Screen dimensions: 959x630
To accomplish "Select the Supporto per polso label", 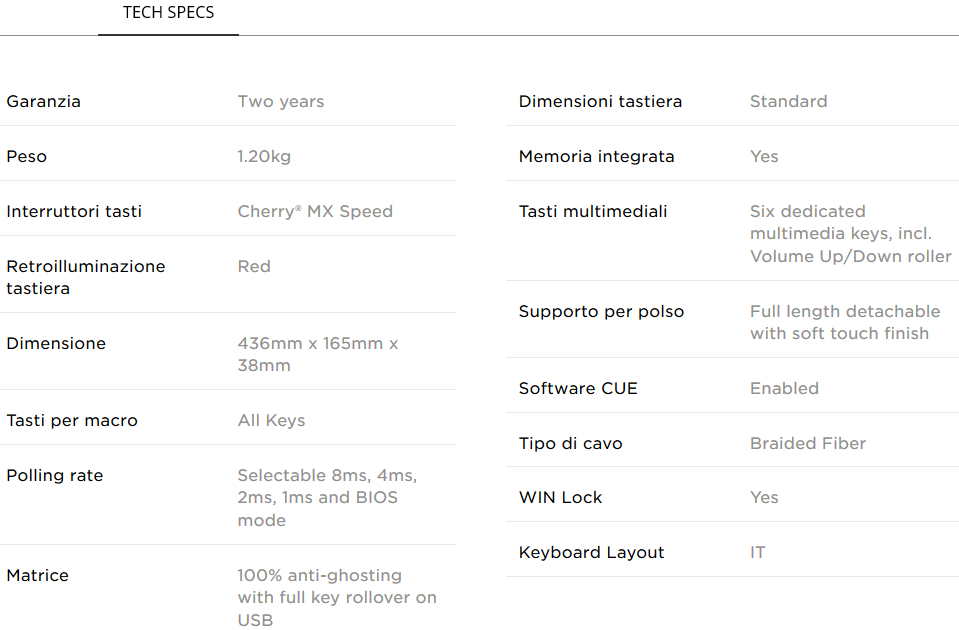I will coord(601,312).
